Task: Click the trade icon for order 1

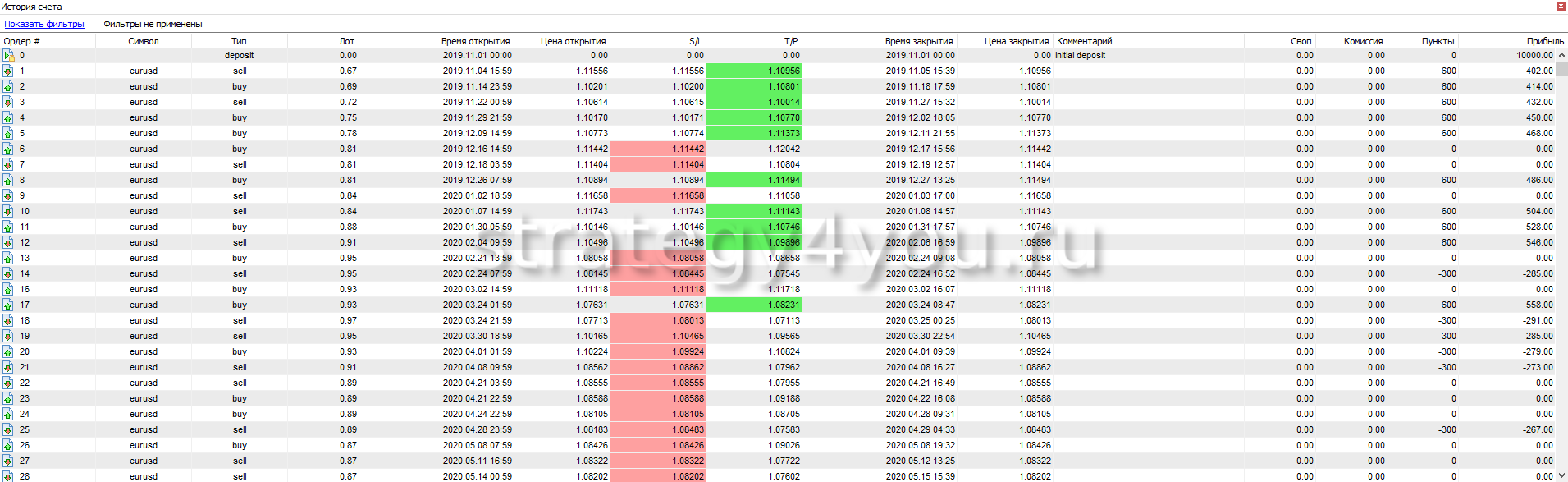Action: click(7, 71)
